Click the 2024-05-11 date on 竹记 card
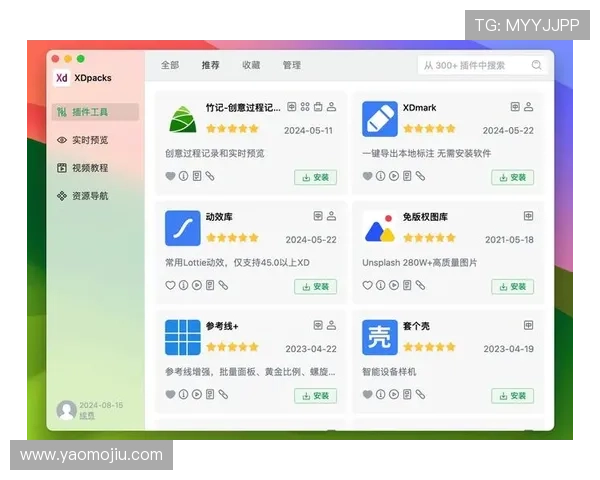Image resolution: width=600 pixels, height=480 pixels. [x=308, y=131]
